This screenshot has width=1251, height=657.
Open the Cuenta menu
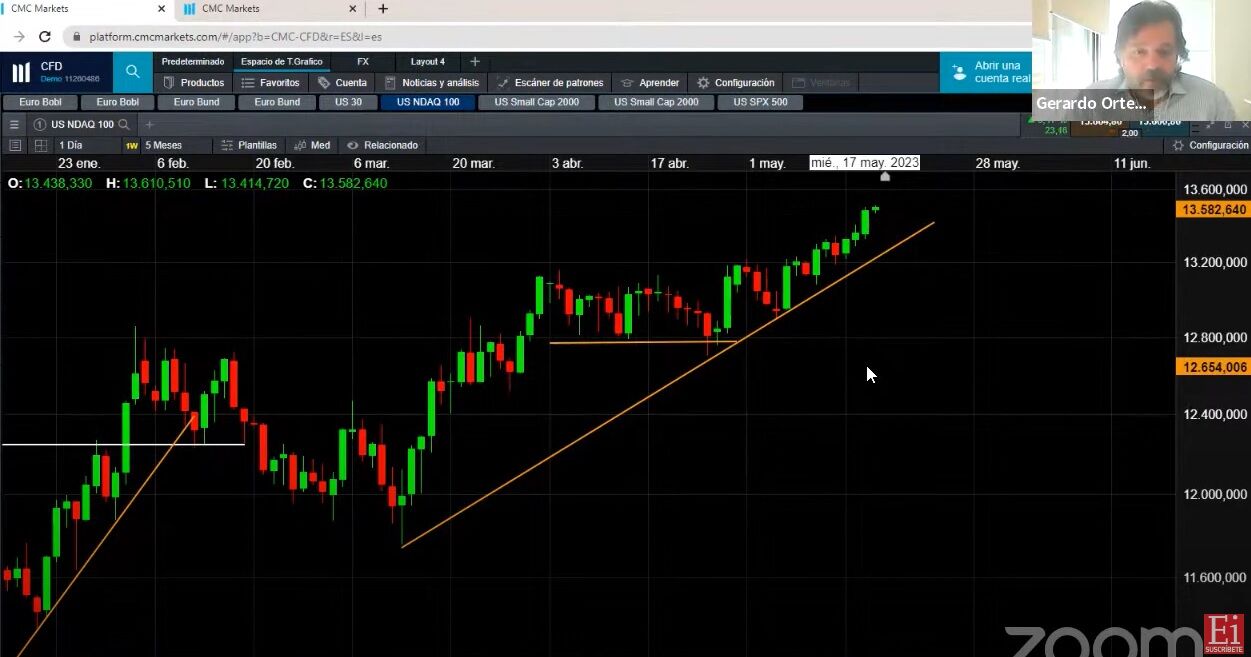[342, 82]
